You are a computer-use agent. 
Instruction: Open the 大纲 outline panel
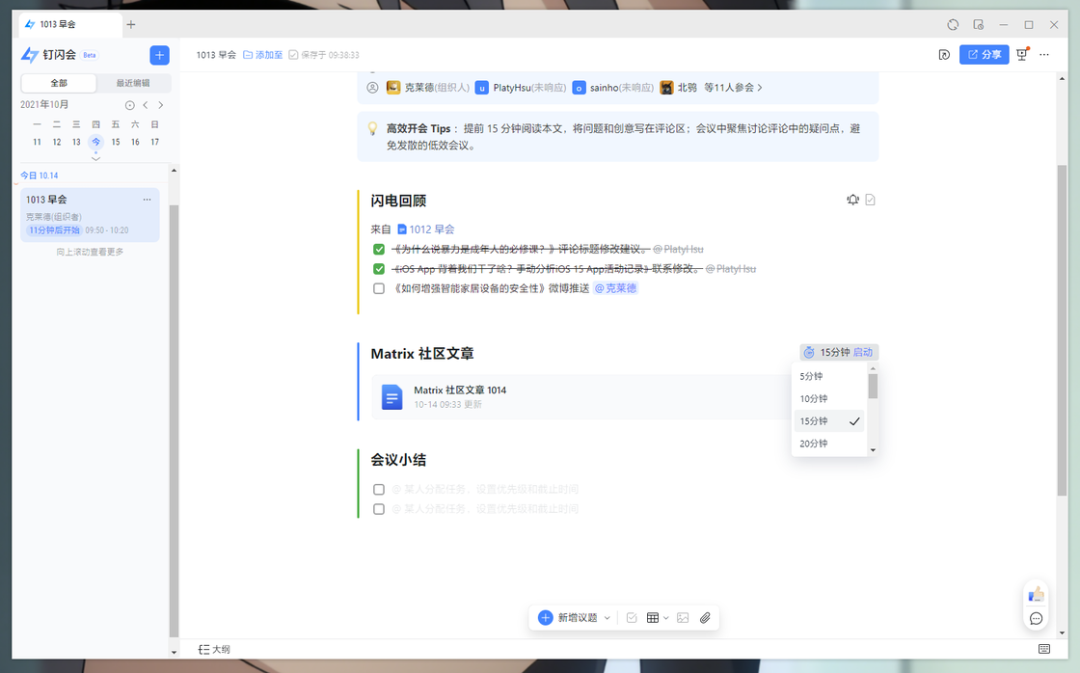pos(214,650)
